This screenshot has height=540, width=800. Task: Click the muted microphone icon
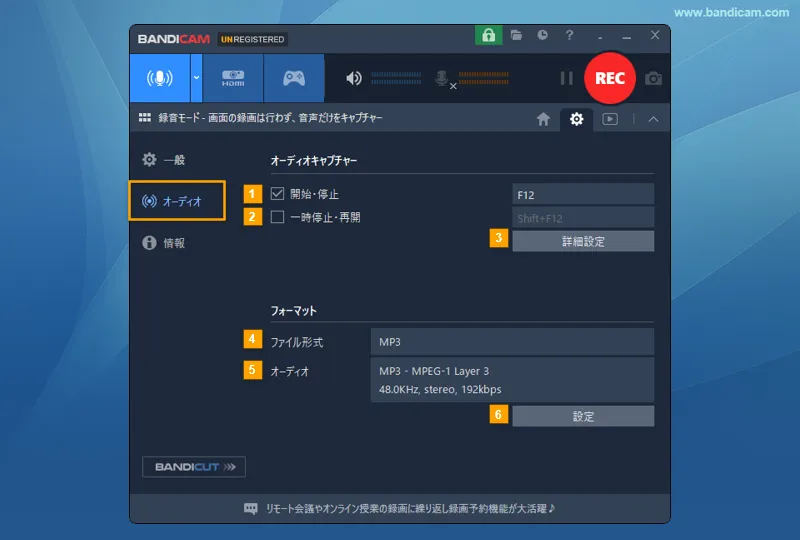443,79
